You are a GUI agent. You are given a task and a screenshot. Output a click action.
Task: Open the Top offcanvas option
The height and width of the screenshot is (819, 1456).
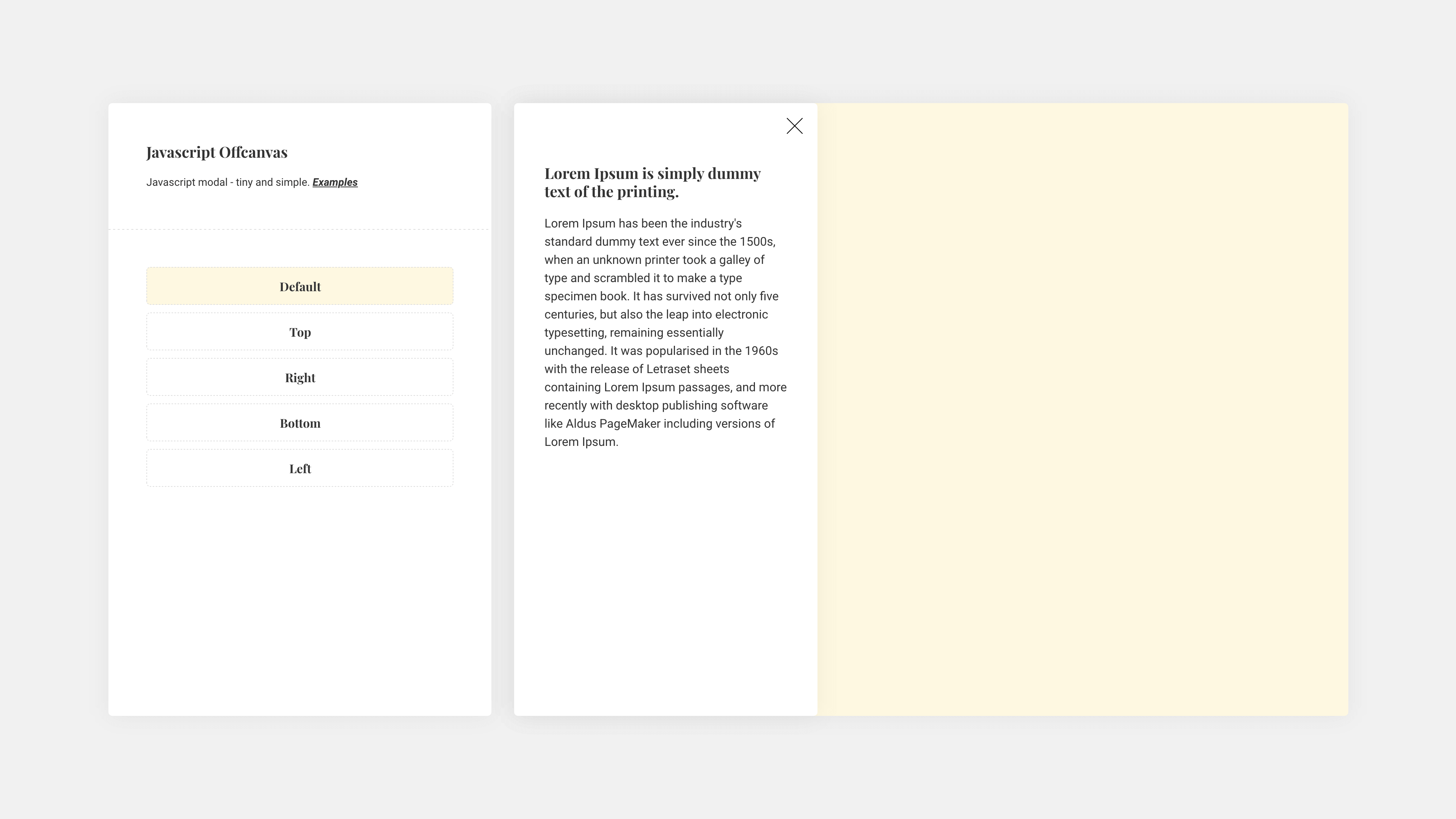[300, 333]
